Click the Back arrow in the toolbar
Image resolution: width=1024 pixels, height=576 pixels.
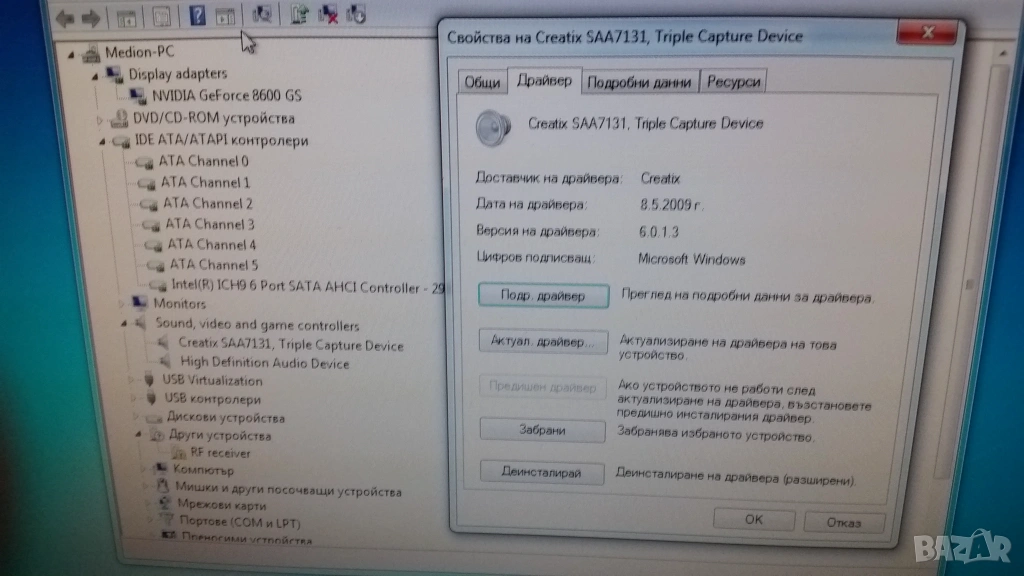click(66, 17)
